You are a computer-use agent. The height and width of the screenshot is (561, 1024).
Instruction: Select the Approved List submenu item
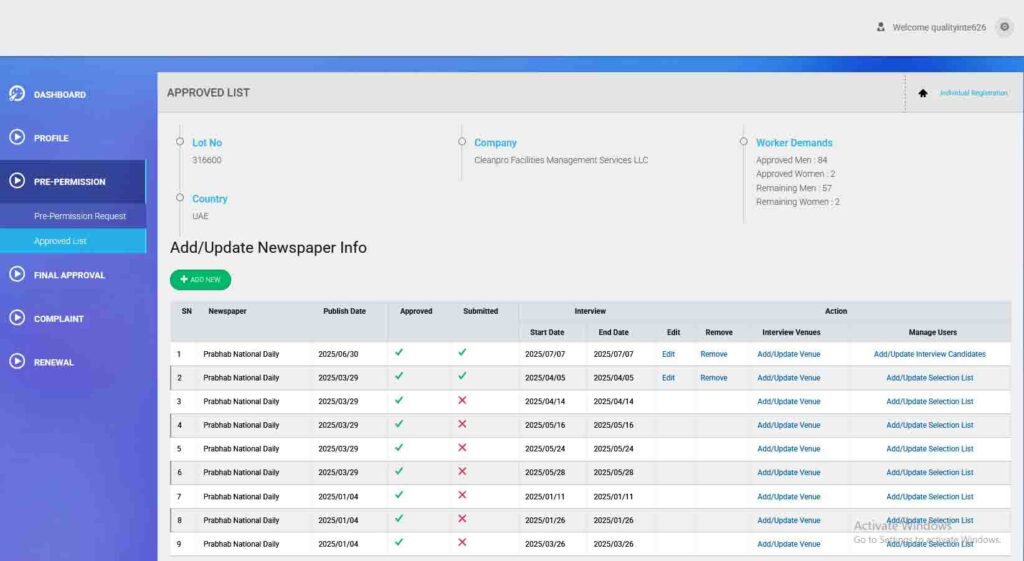[x=60, y=241]
